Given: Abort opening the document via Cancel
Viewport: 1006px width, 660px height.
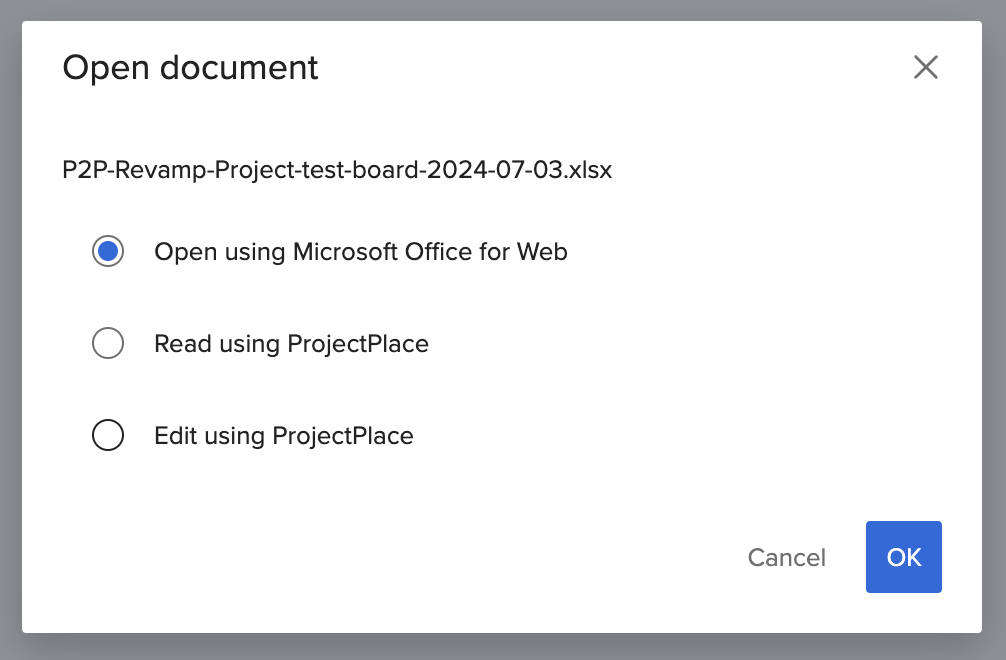Looking at the screenshot, I should [786, 557].
